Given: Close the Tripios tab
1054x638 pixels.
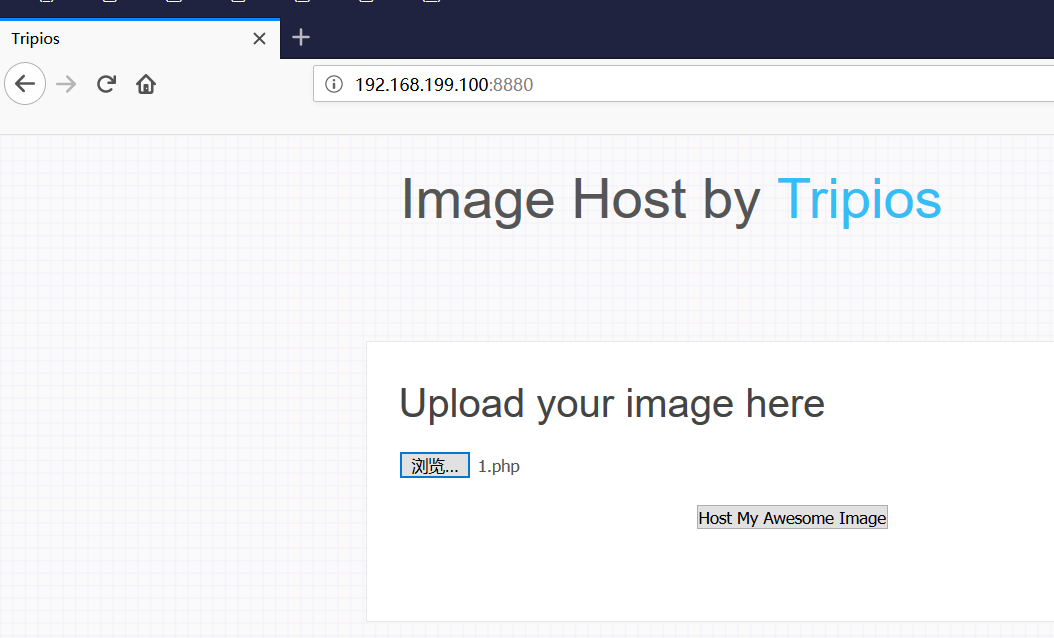Looking at the screenshot, I should (x=259, y=38).
